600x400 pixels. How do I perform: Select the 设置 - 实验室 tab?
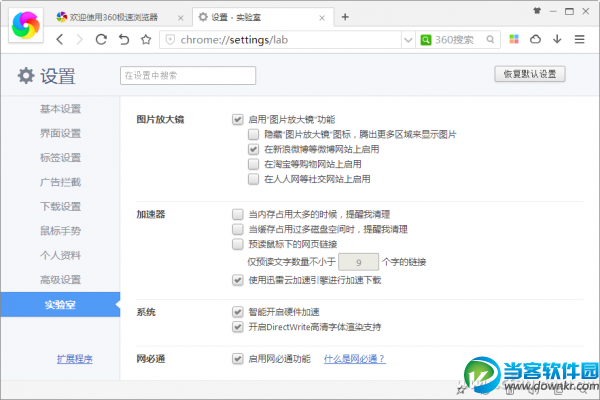(x=263, y=17)
